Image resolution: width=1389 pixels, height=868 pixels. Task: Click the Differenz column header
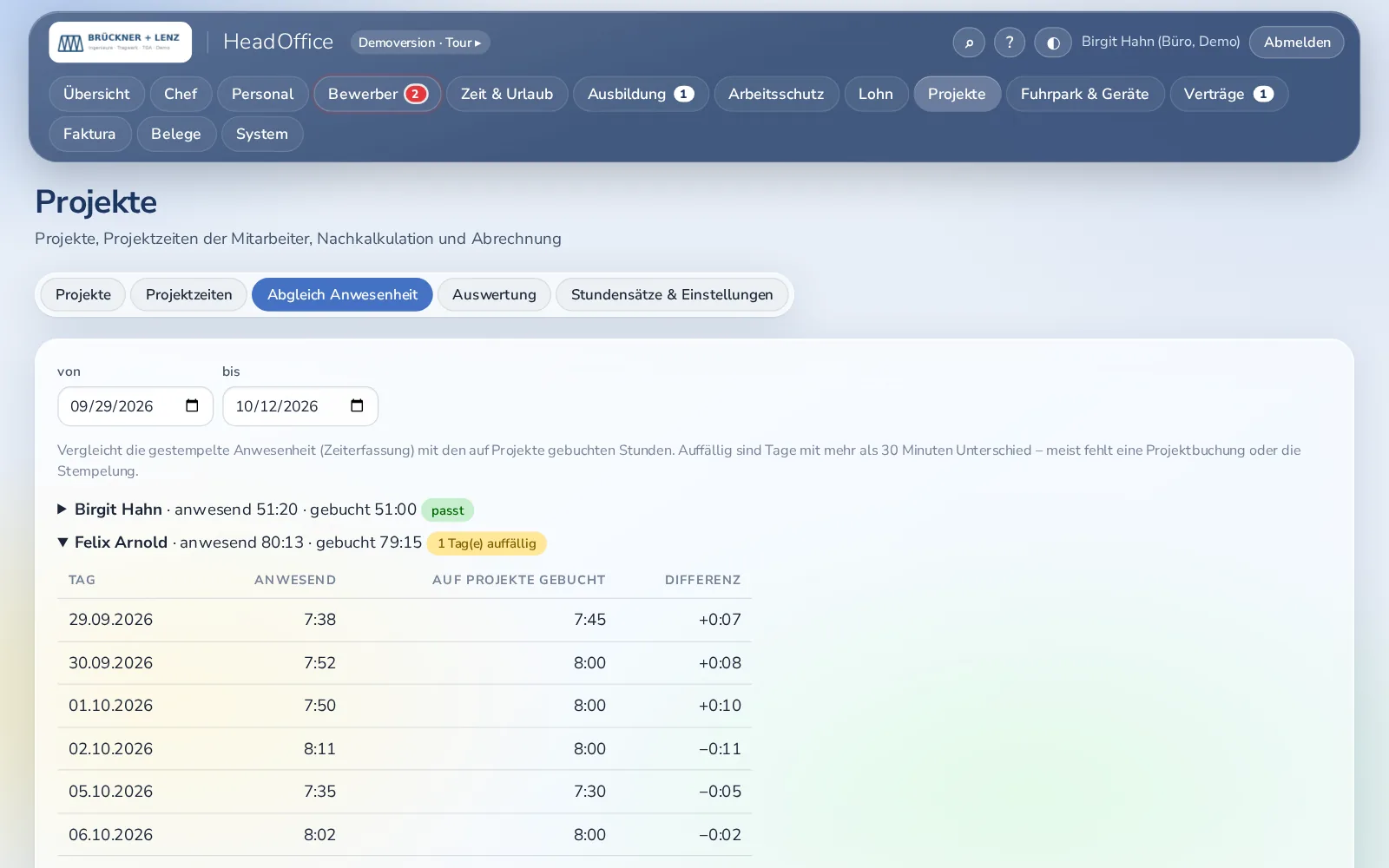(x=703, y=580)
